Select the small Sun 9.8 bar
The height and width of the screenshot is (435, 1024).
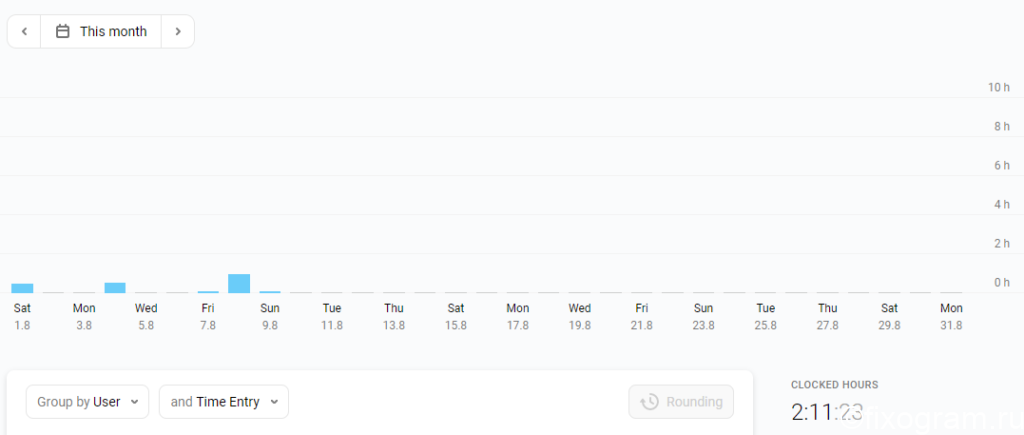coord(270,292)
